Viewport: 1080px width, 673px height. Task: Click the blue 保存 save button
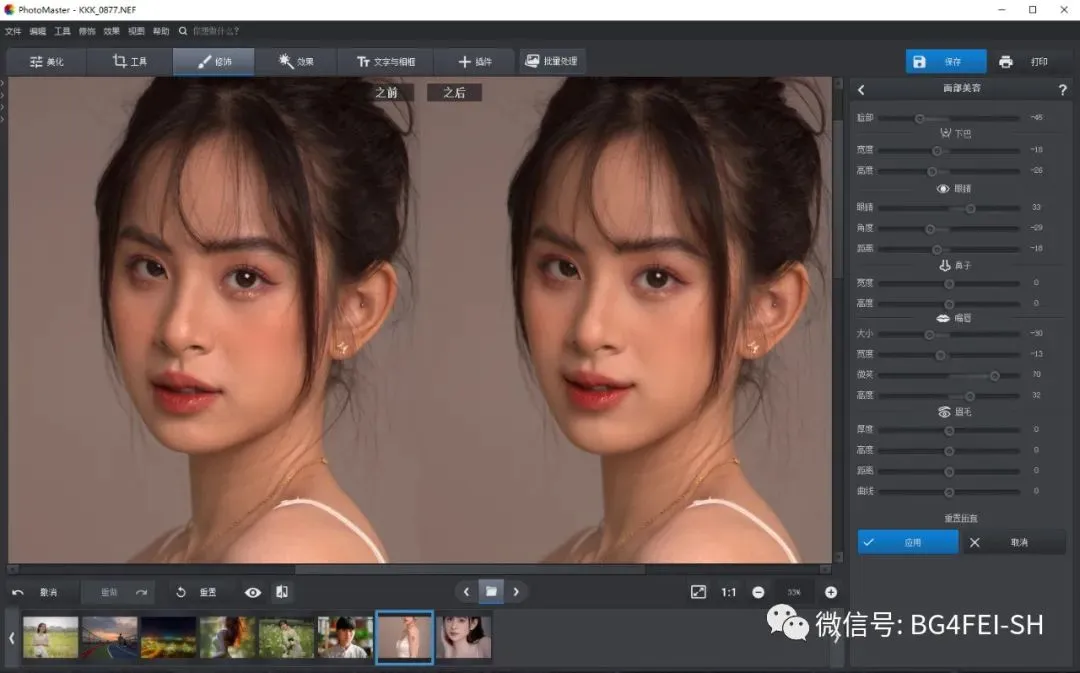click(946, 61)
